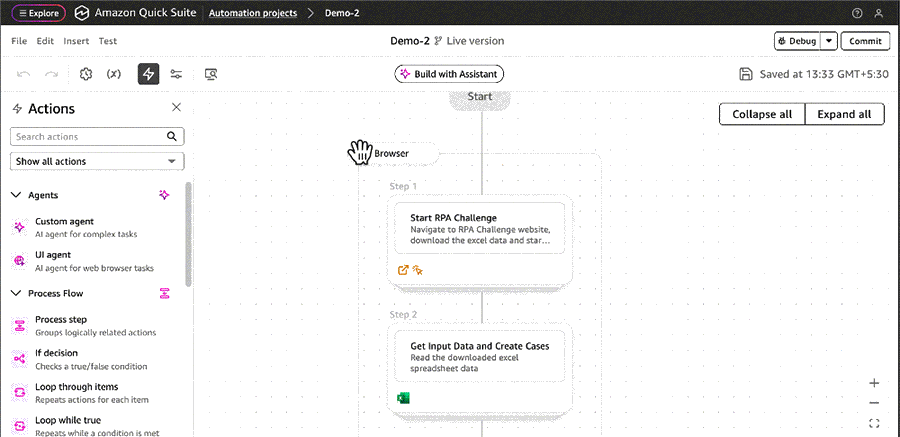Viewport: 900px width, 437px height.
Task: Click the Amazon Quick Suite logo icon
Action: coord(82,13)
